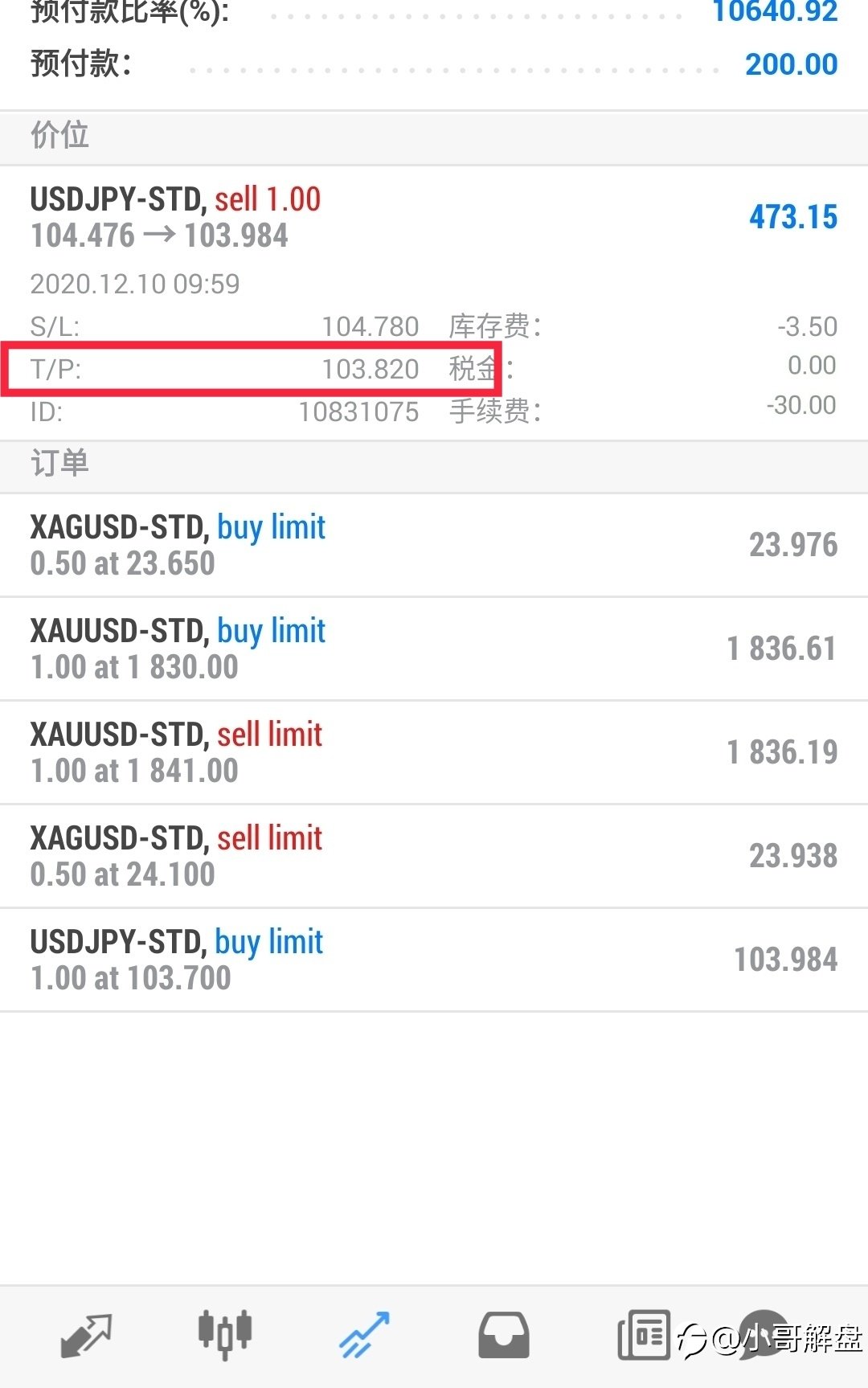Open the News newspaper icon
This screenshot has width=868, height=1388.
[x=643, y=1335]
